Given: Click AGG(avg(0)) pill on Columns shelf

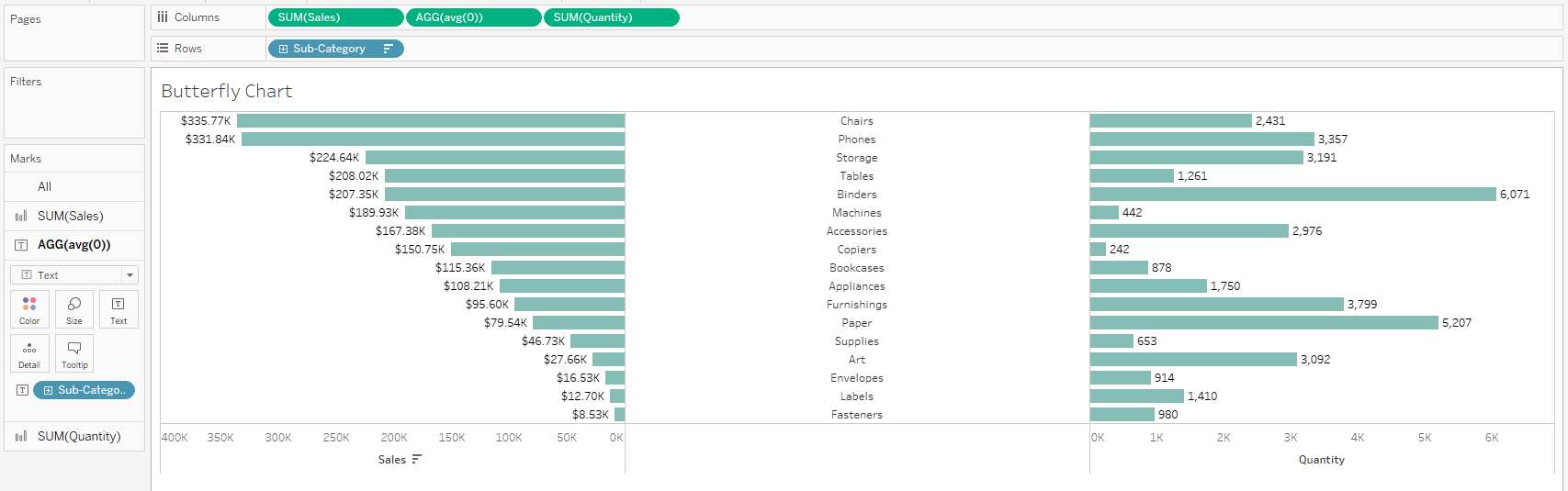Looking at the screenshot, I should tap(473, 17).
